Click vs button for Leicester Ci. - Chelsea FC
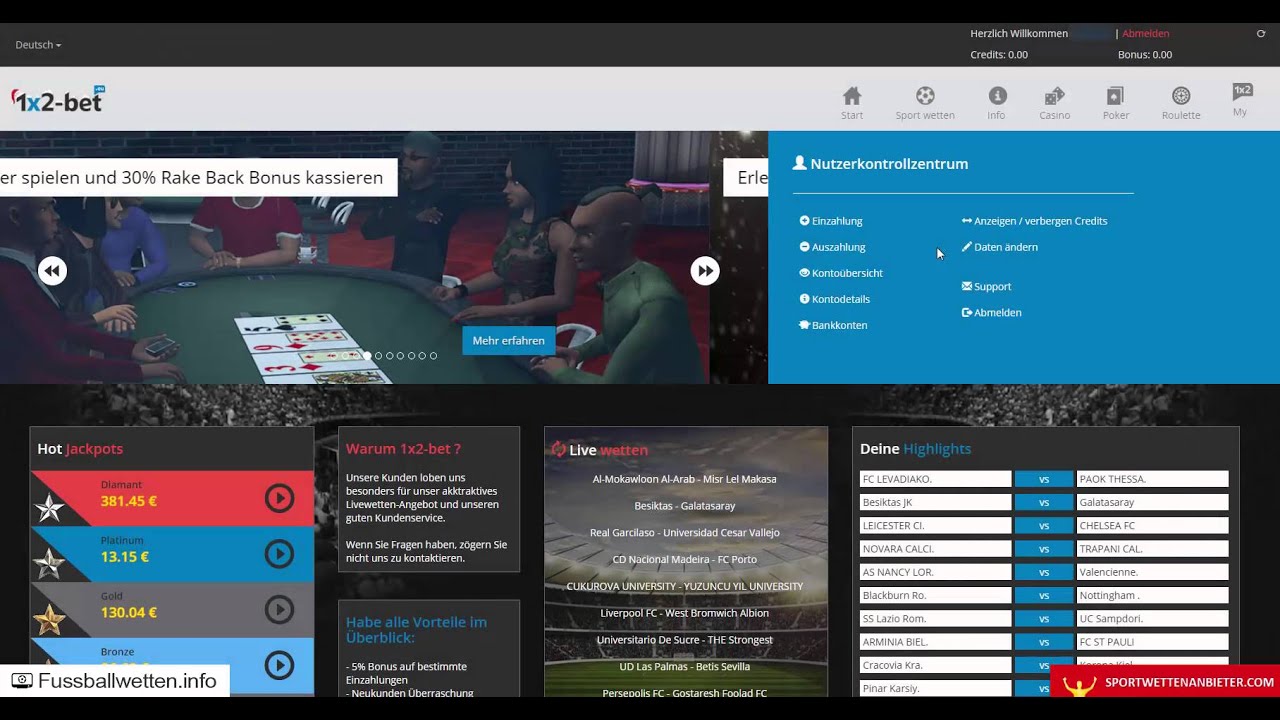 tap(1044, 526)
